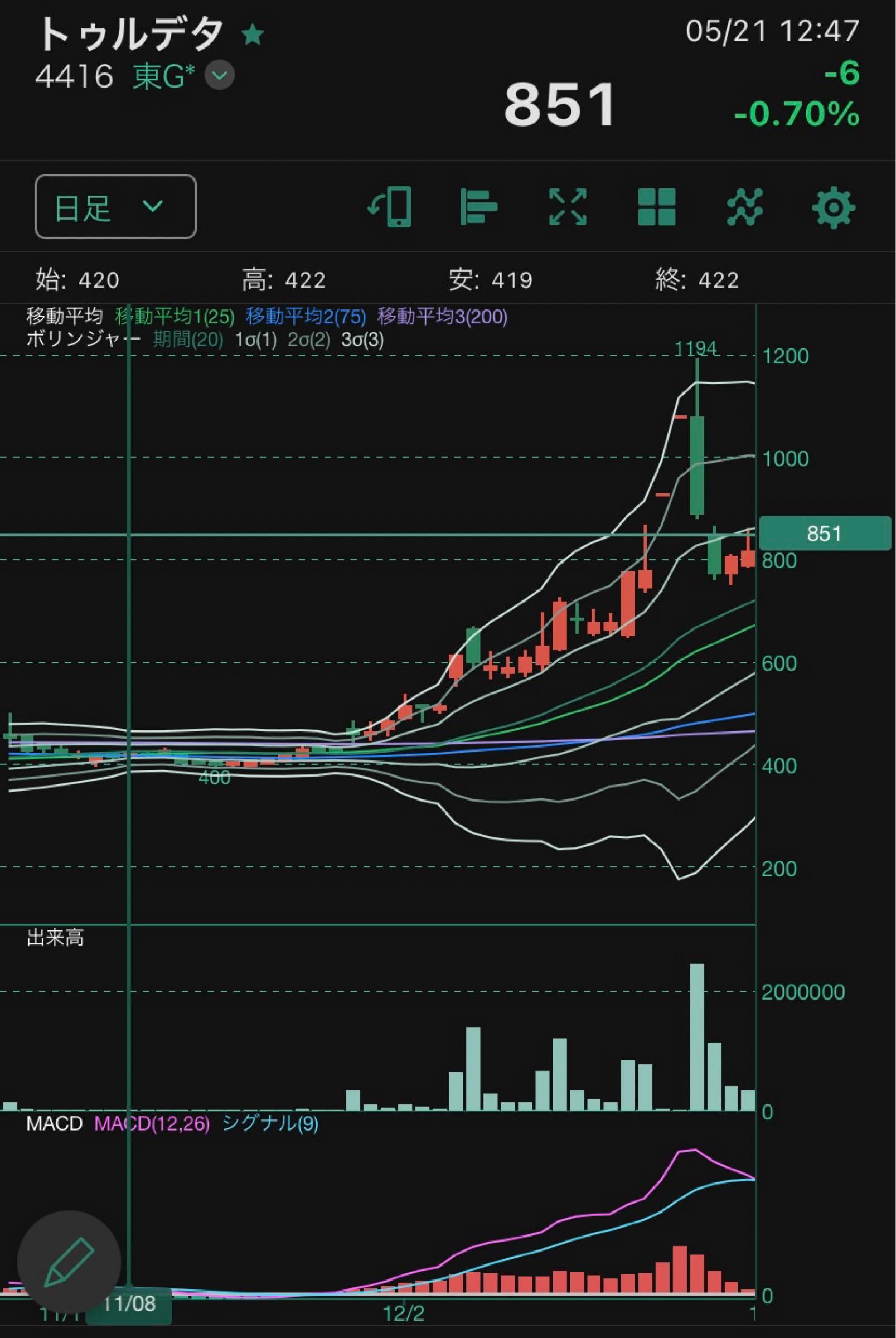Tap the 出来高 volume panel label

pos(55,938)
